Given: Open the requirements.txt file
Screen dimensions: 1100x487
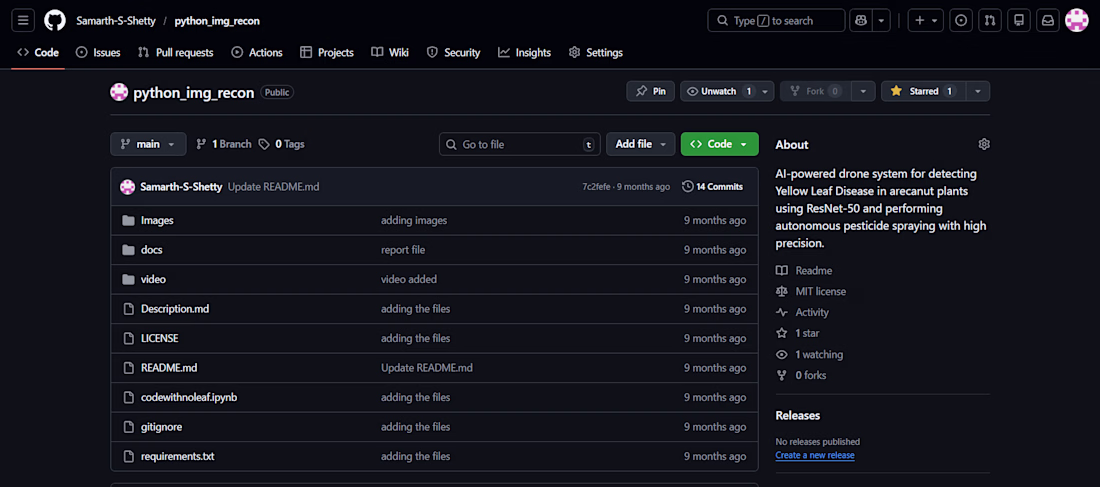Looking at the screenshot, I should [x=177, y=456].
